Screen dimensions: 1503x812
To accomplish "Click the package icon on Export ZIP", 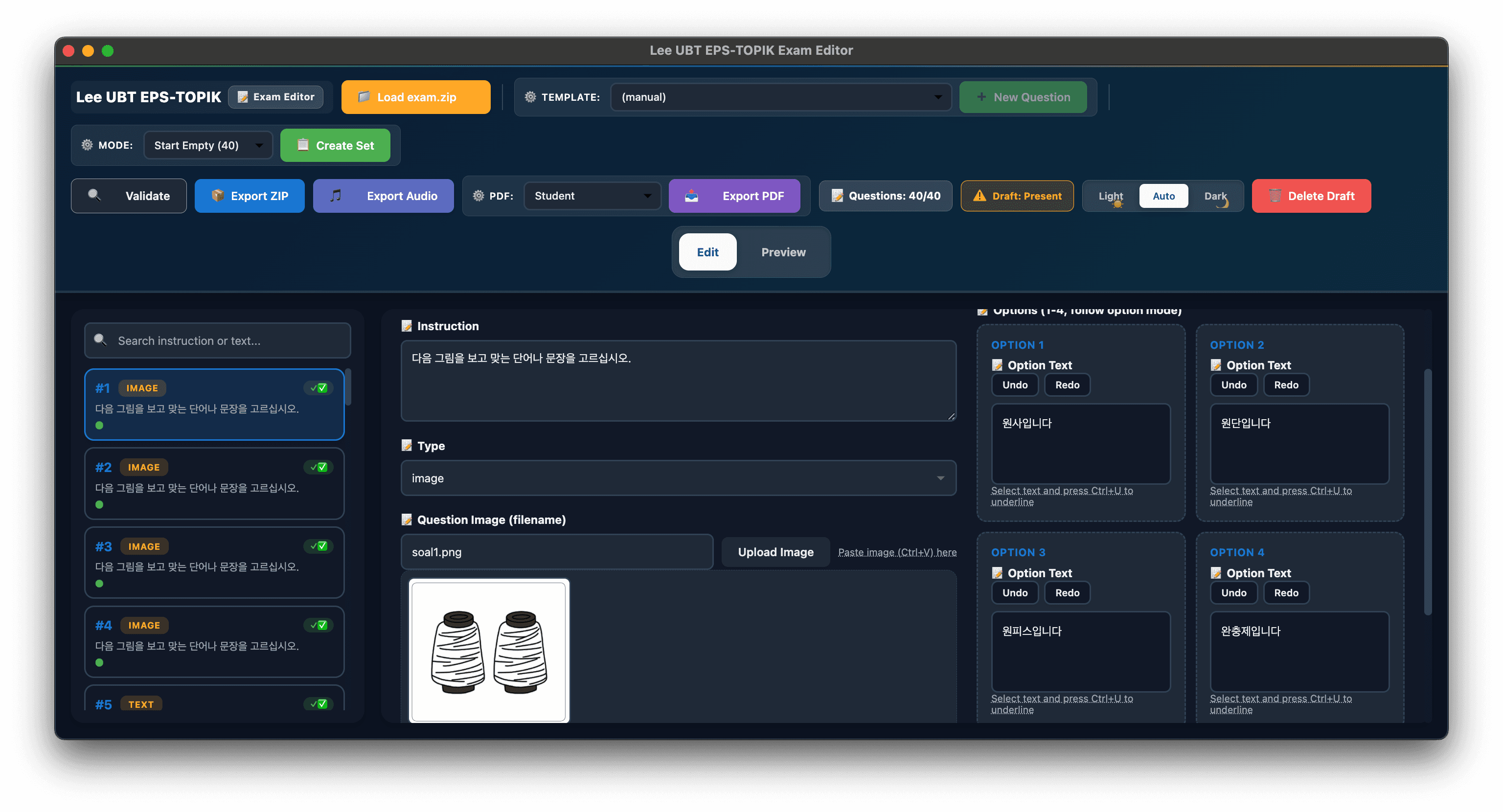I will click(x=218, y=196).
